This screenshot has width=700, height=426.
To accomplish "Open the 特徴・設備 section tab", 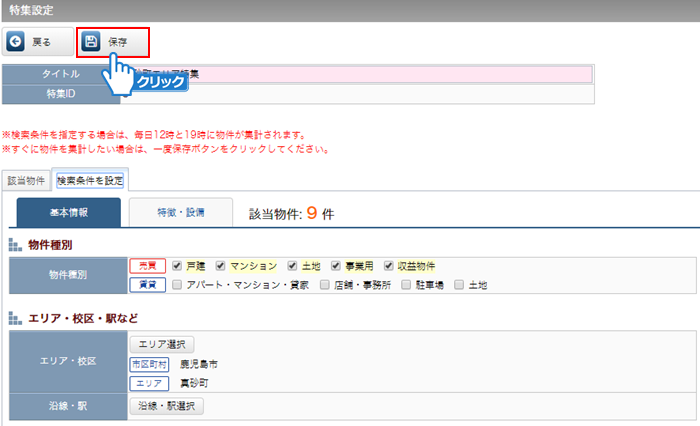I will pos(180,213).
